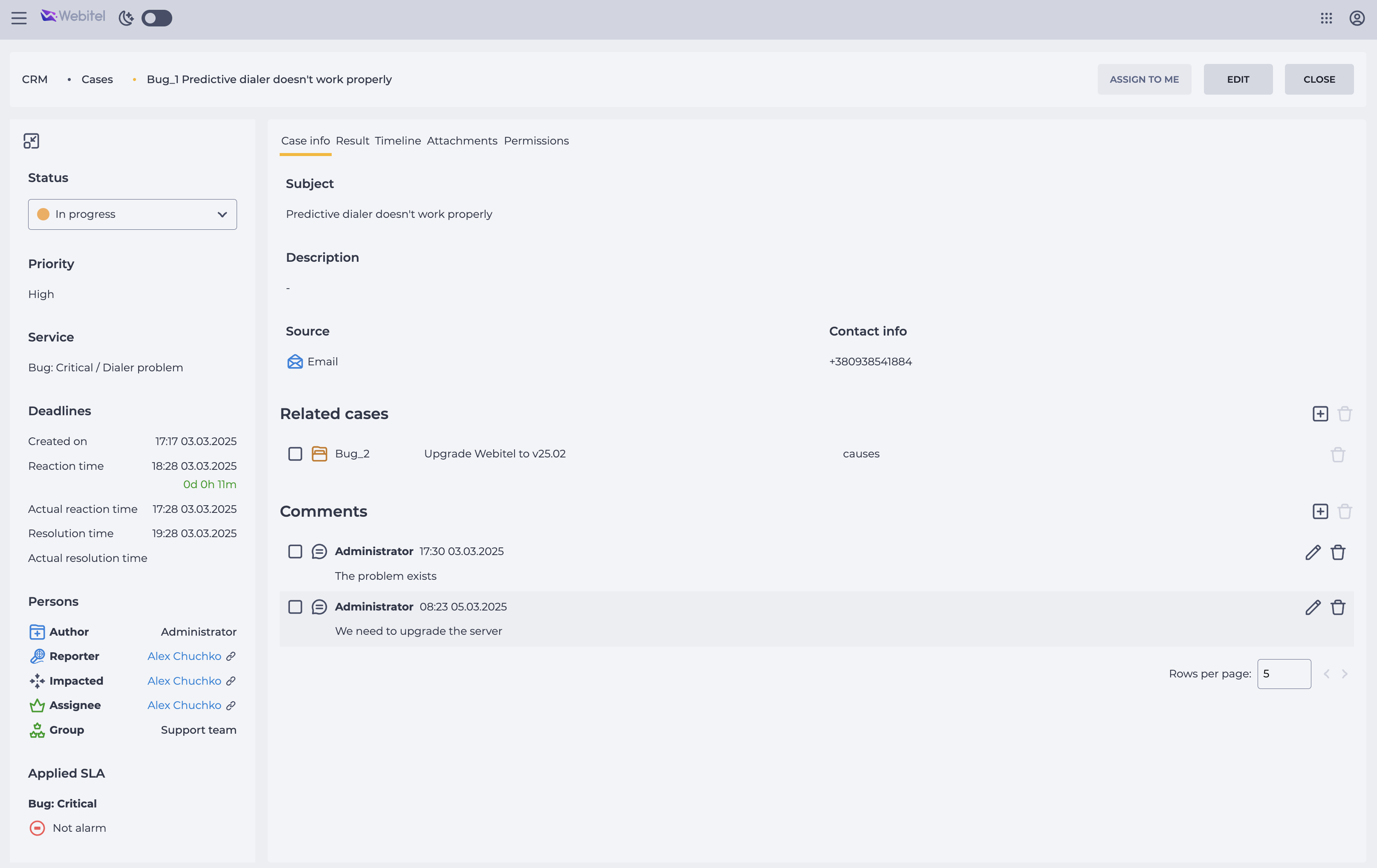The height and width of the screenshot is (868, 1377).
Task: Click 'Upgrade Webitel to v25.02' subject text
Action: (495, 454)
